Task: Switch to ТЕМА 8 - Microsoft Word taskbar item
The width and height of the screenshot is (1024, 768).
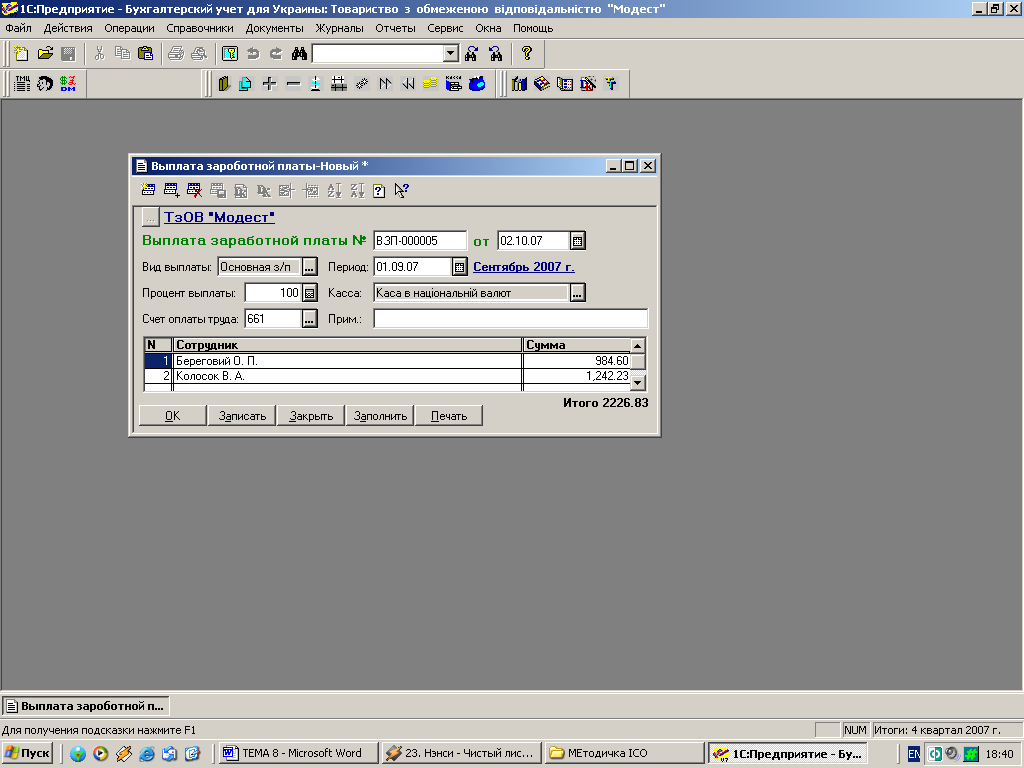Action: click(298, 753)
